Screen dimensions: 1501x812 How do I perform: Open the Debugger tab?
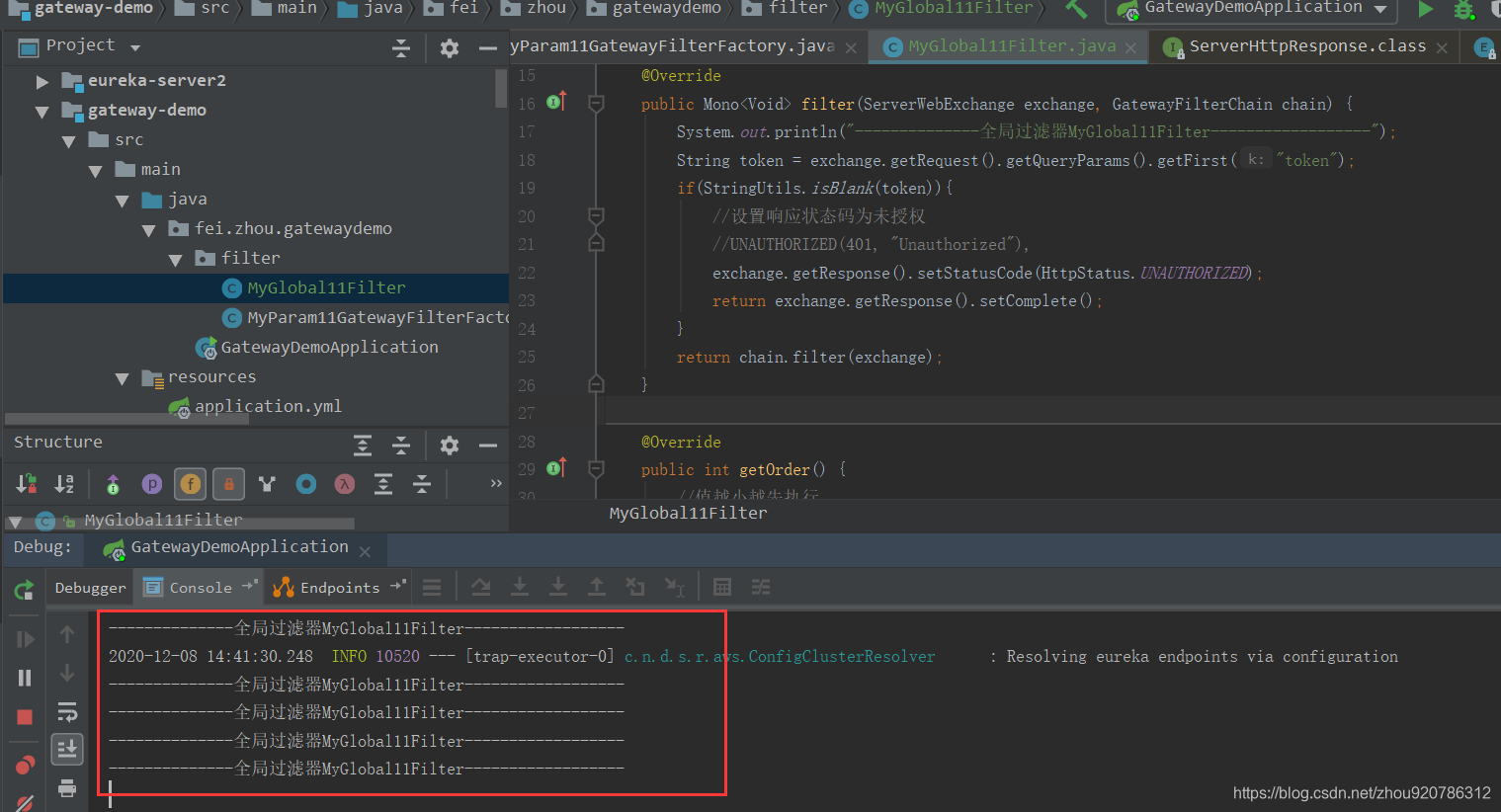90,587
